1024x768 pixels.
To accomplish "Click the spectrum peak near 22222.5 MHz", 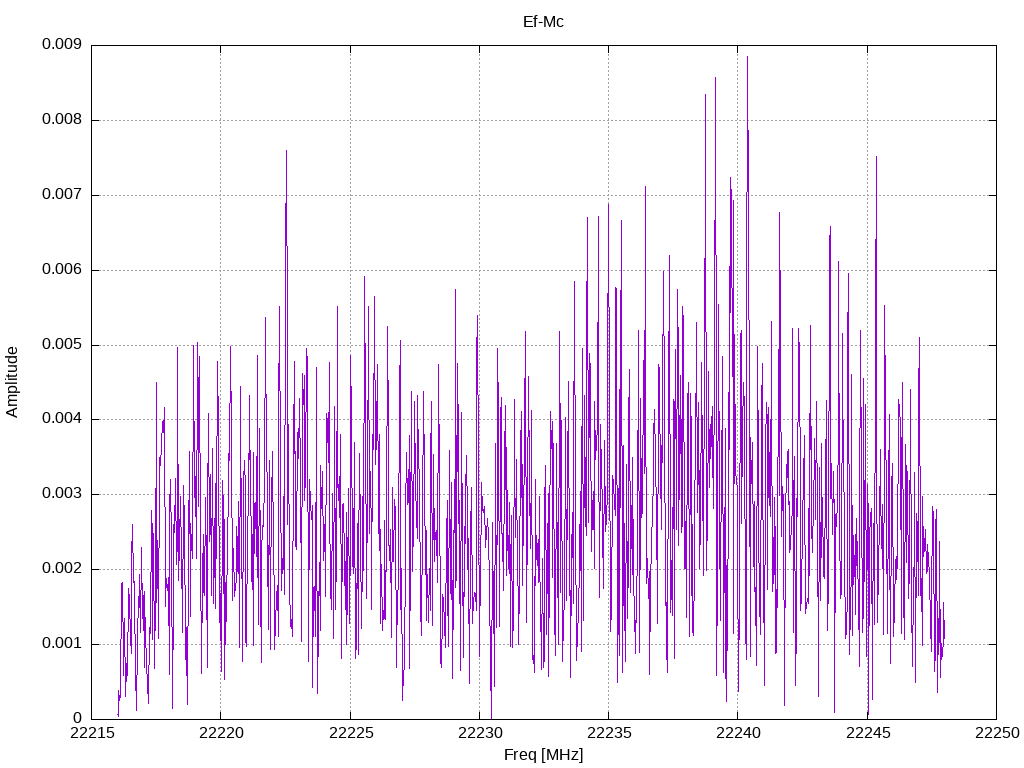I will point(286,152).
